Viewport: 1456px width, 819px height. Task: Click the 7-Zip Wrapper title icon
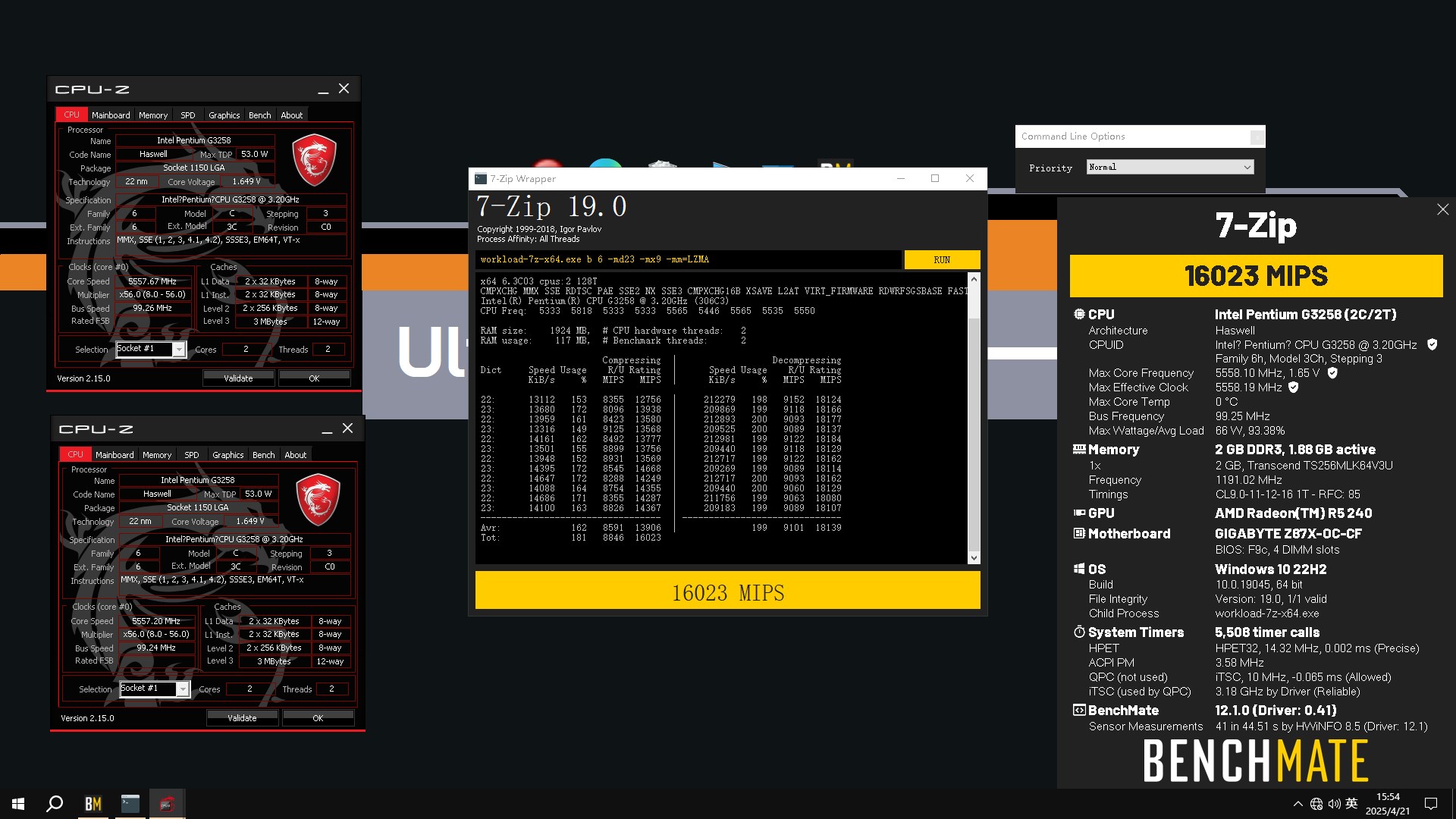481,179
